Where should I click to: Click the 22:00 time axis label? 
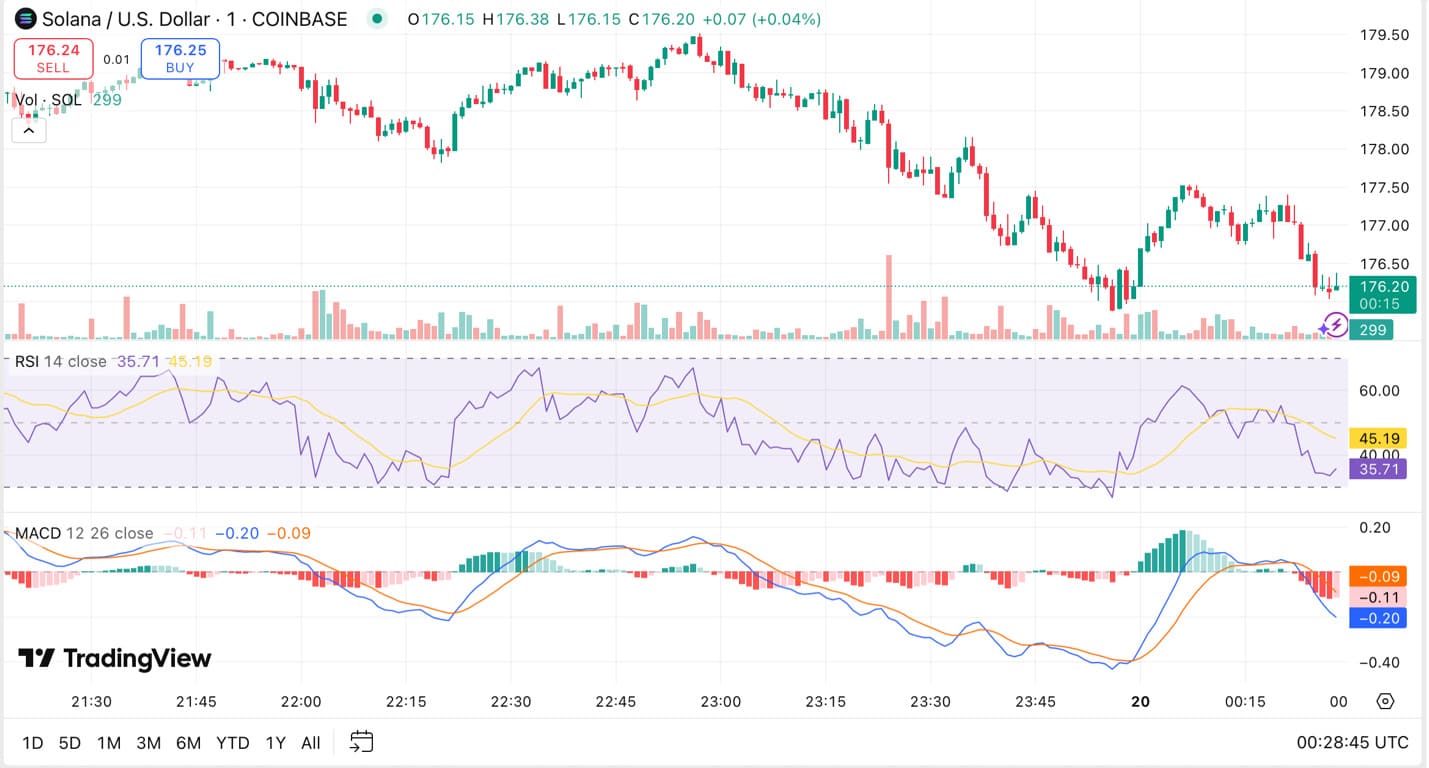(301, 701)
